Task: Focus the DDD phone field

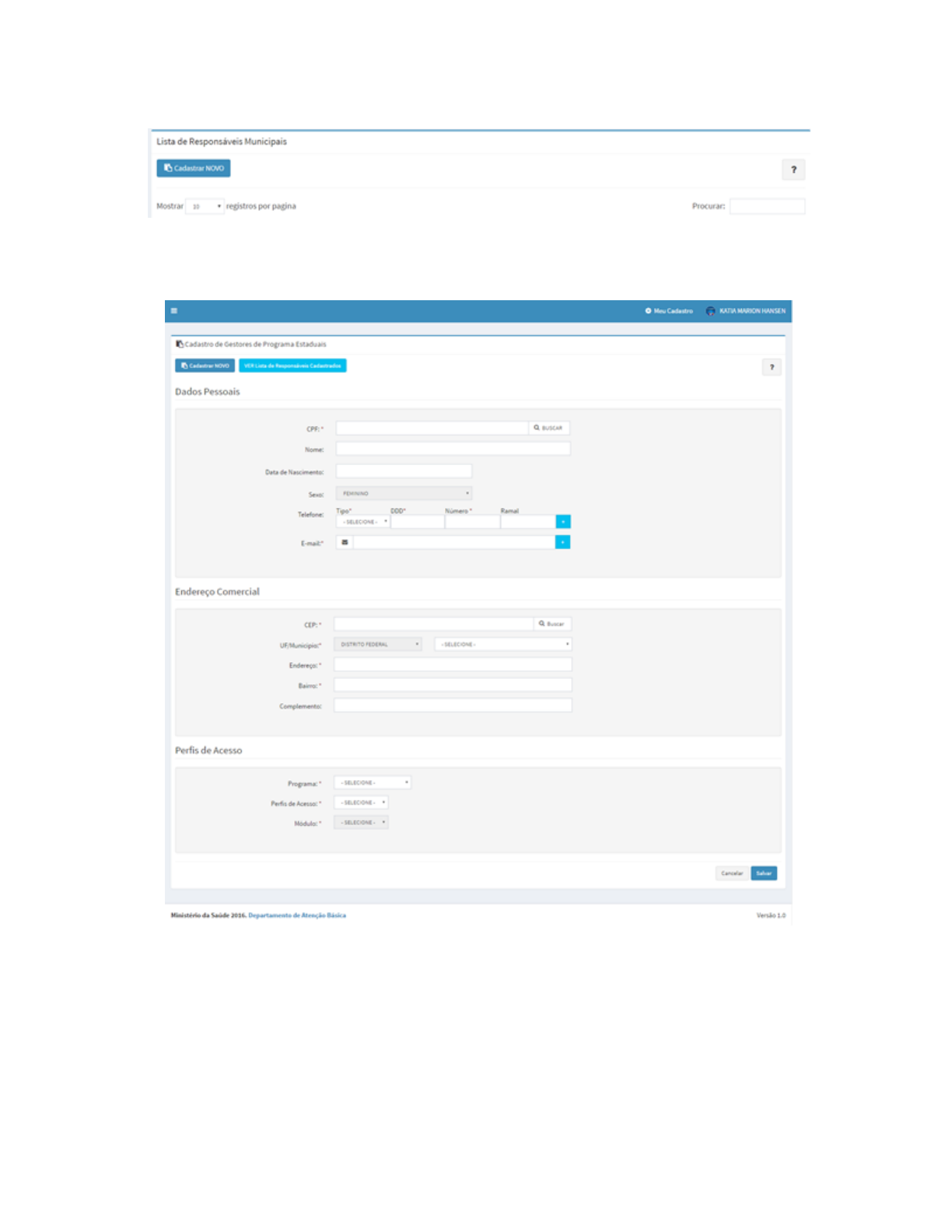Action: [417, 522]
